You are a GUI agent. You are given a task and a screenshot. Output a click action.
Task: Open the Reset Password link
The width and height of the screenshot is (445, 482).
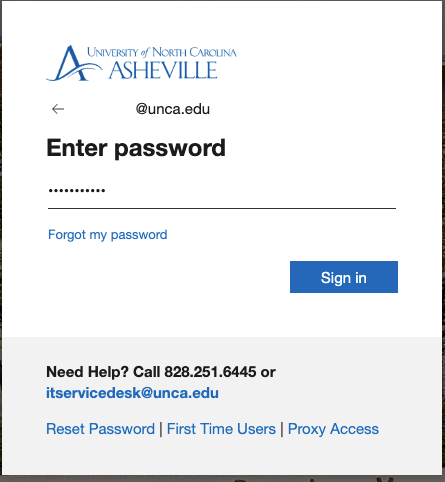coord(100,429)
